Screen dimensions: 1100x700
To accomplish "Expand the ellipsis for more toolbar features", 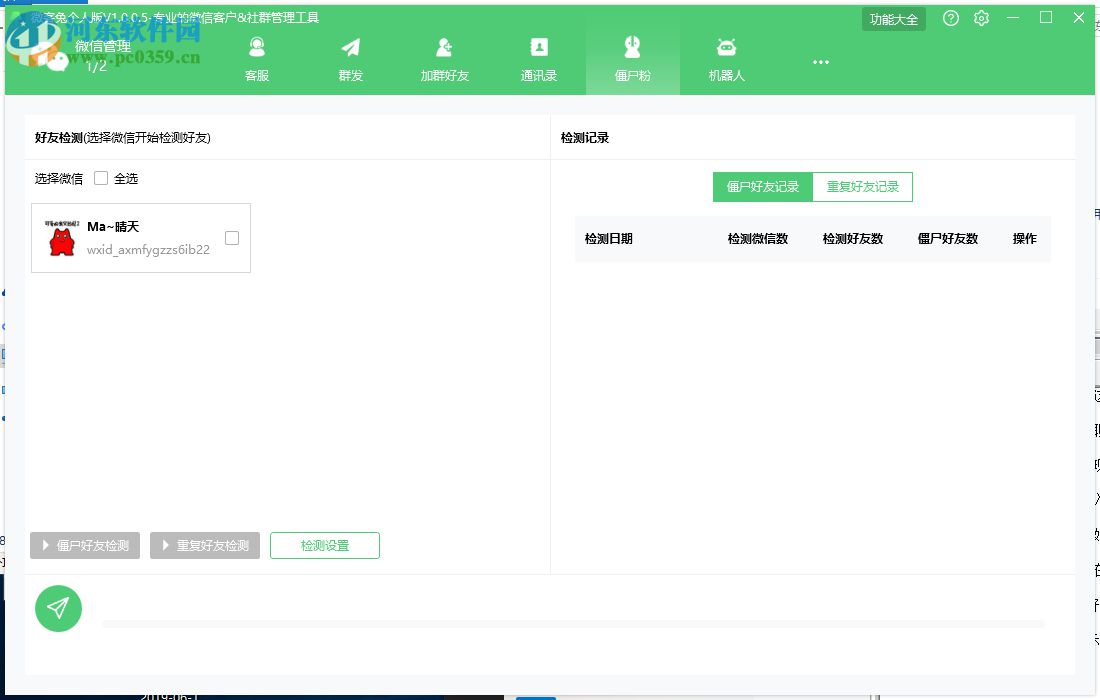I will coord(820,61).
